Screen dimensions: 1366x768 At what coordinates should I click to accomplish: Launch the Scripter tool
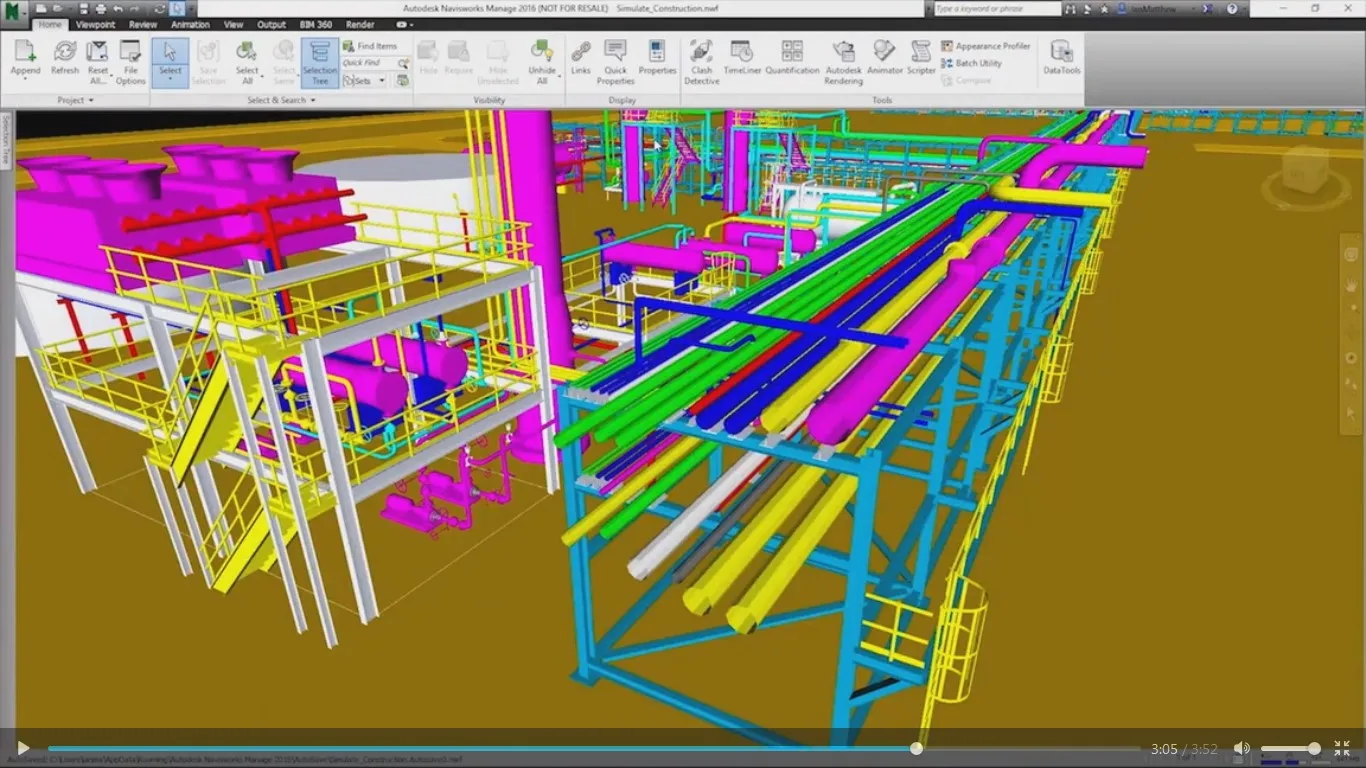click(920, 60)
